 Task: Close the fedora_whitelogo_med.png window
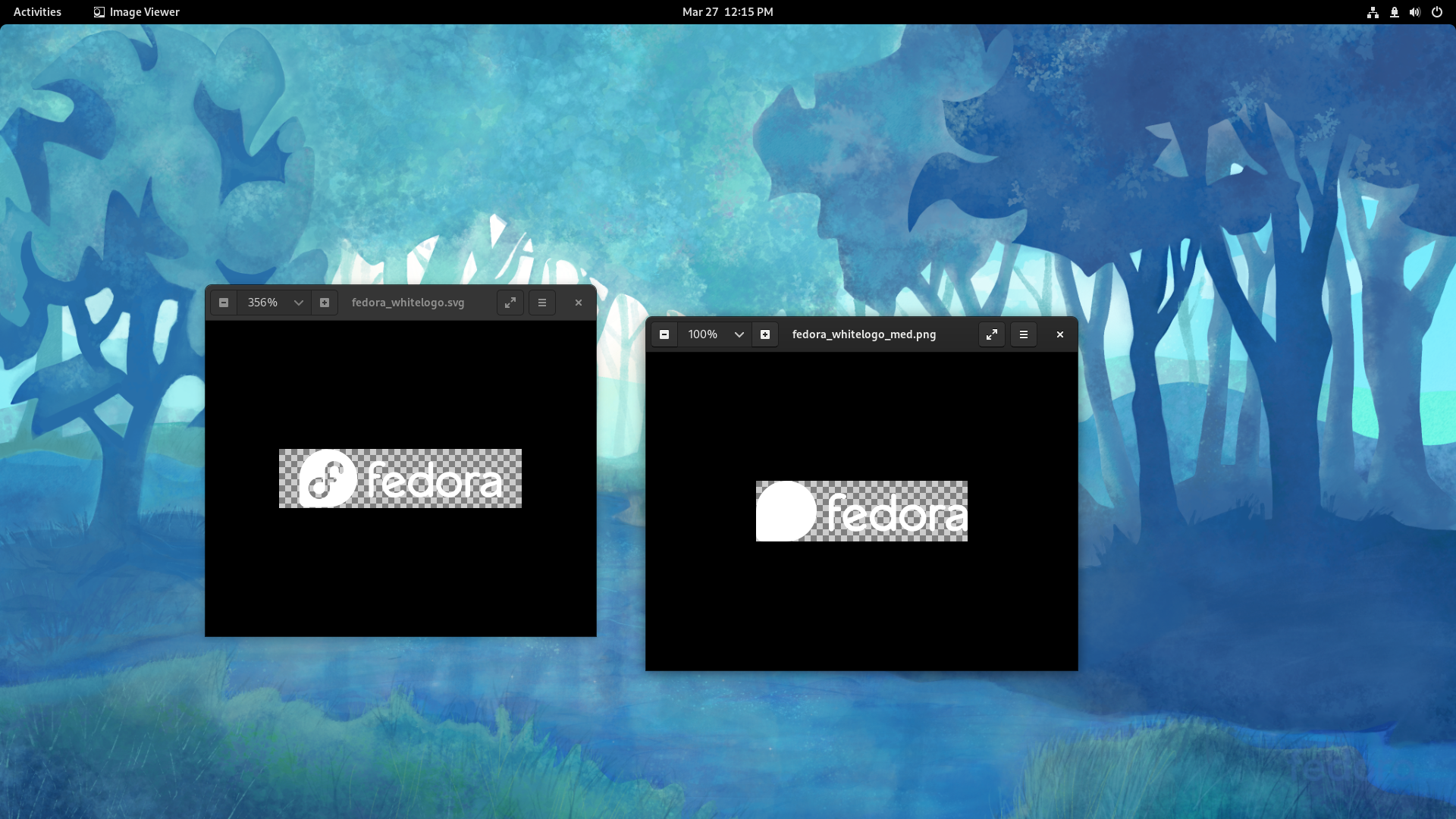tap(1060, 334)
